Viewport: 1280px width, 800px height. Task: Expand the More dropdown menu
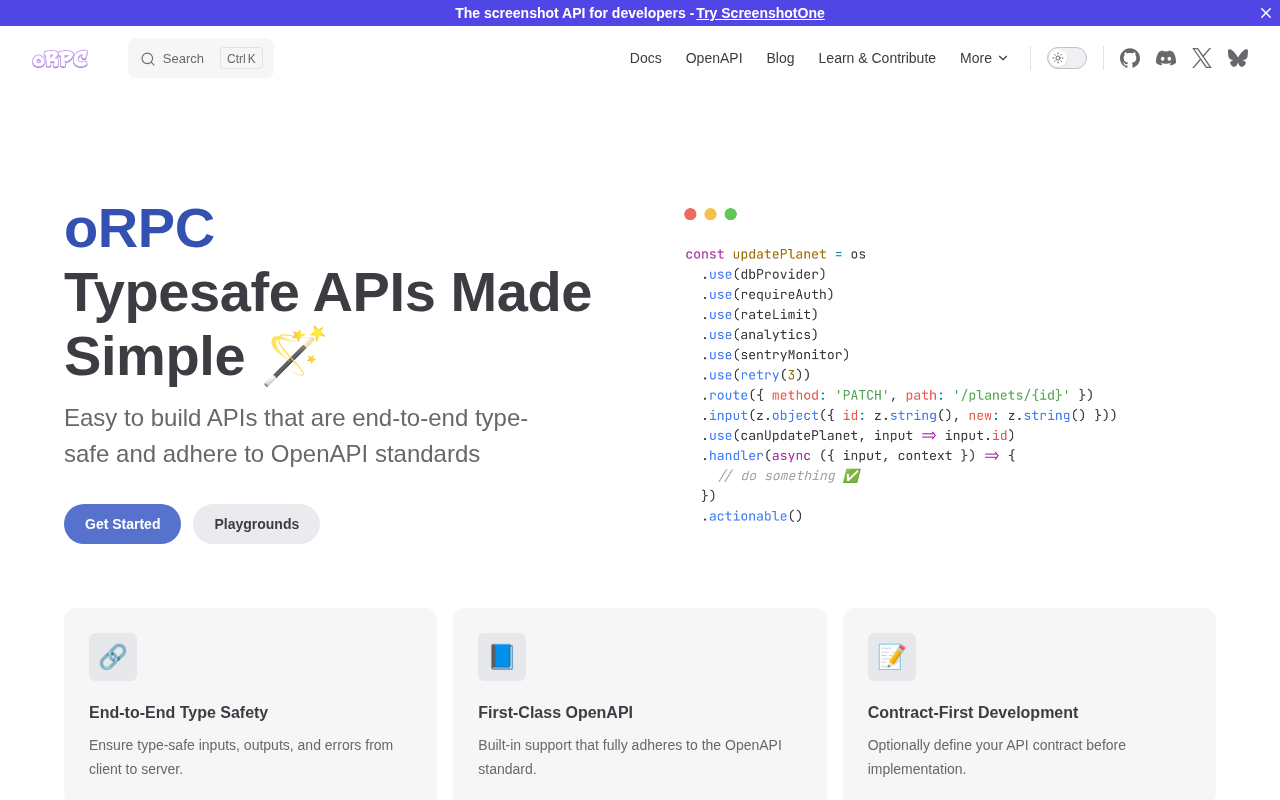click(x=984, y=58)
